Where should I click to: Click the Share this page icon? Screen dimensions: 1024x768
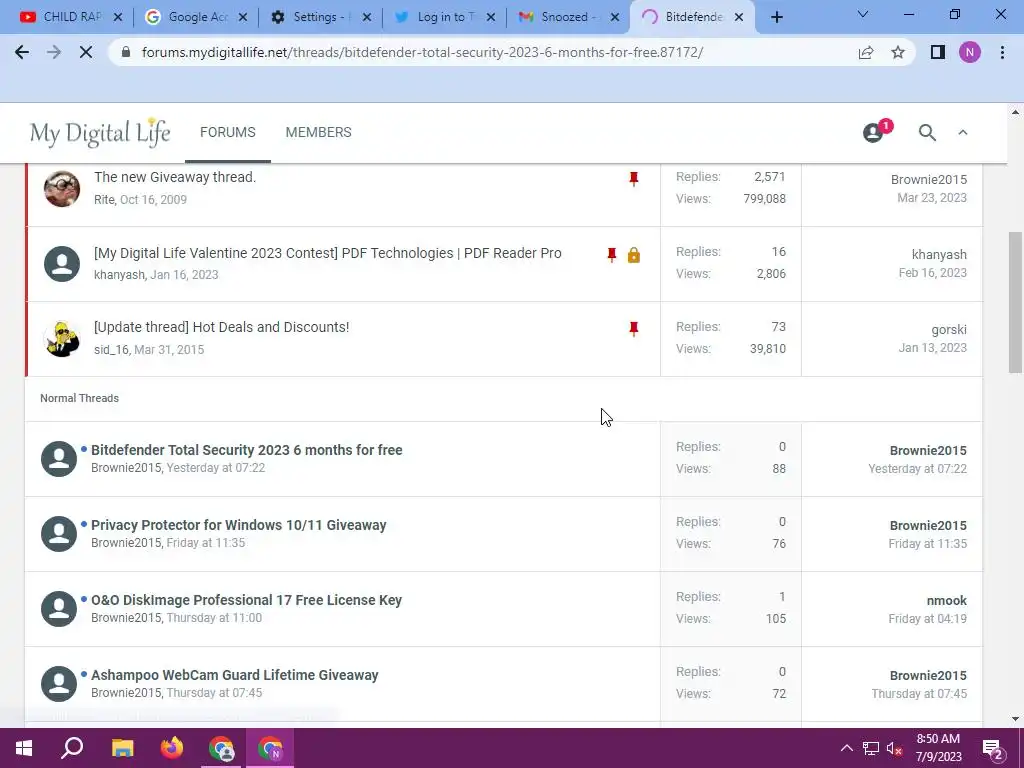(x=866, y=52)
